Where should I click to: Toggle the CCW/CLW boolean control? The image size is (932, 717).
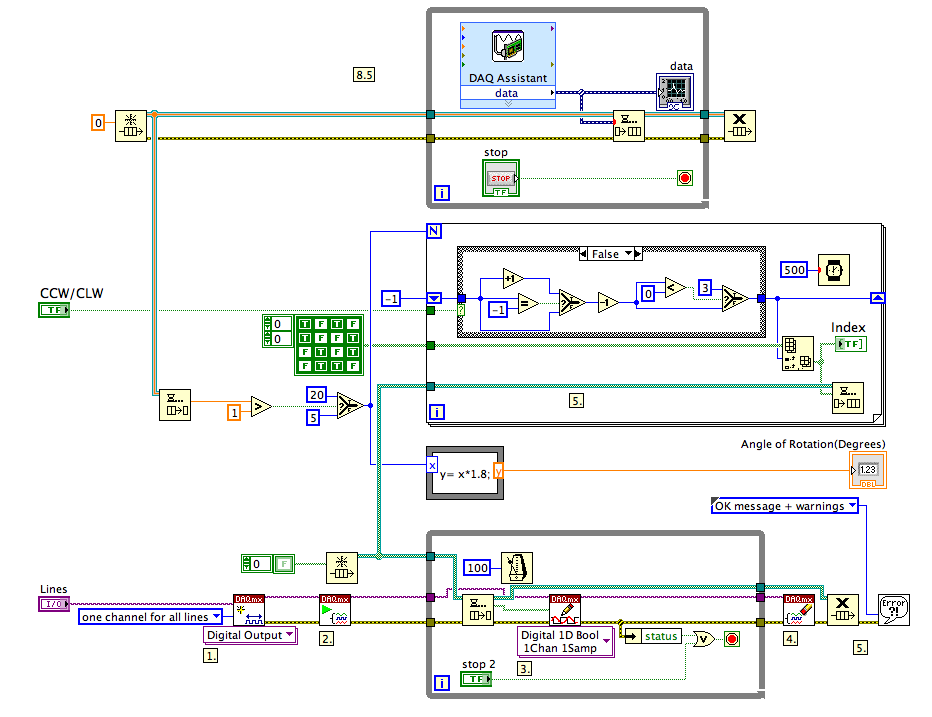coord(54,310)
